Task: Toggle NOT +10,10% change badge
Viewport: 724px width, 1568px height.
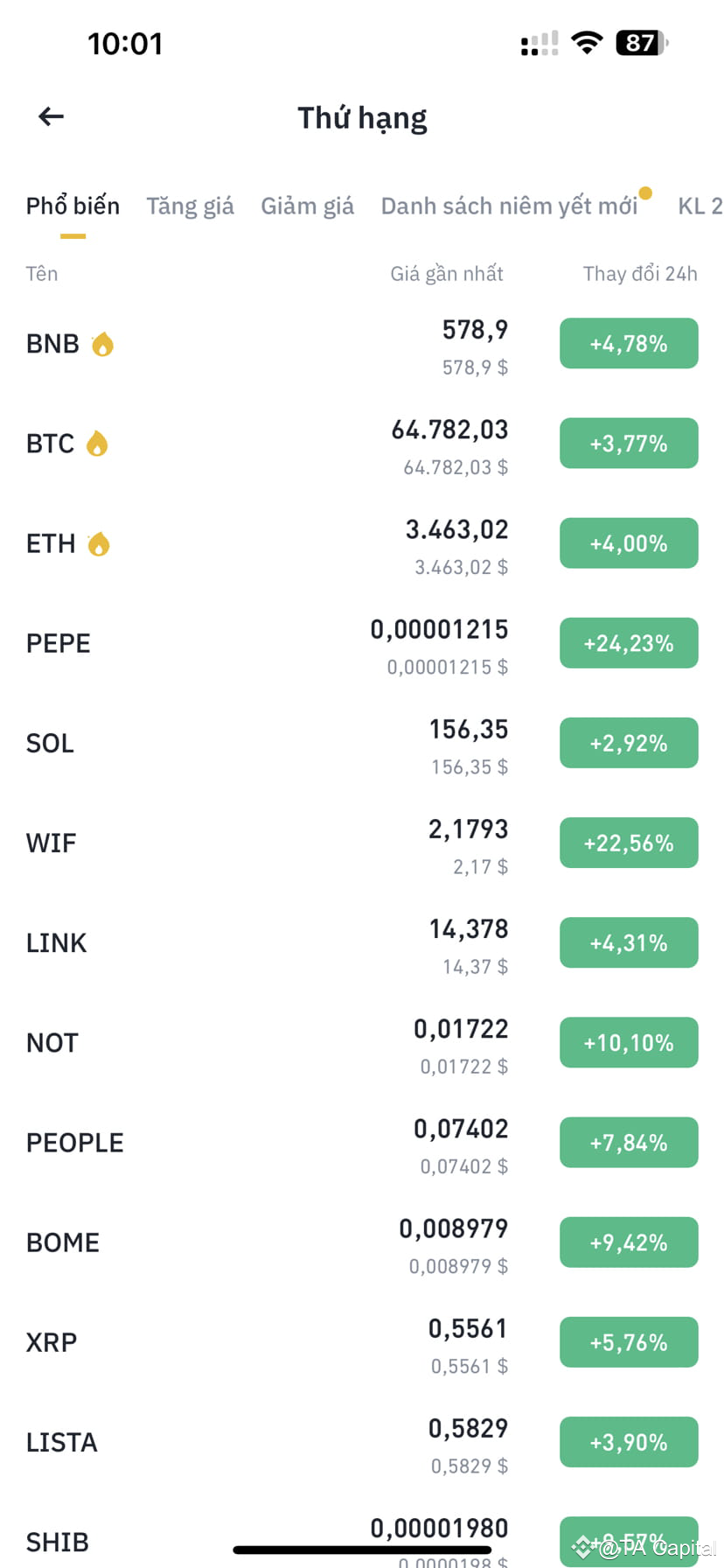Action: point(629,1042)
